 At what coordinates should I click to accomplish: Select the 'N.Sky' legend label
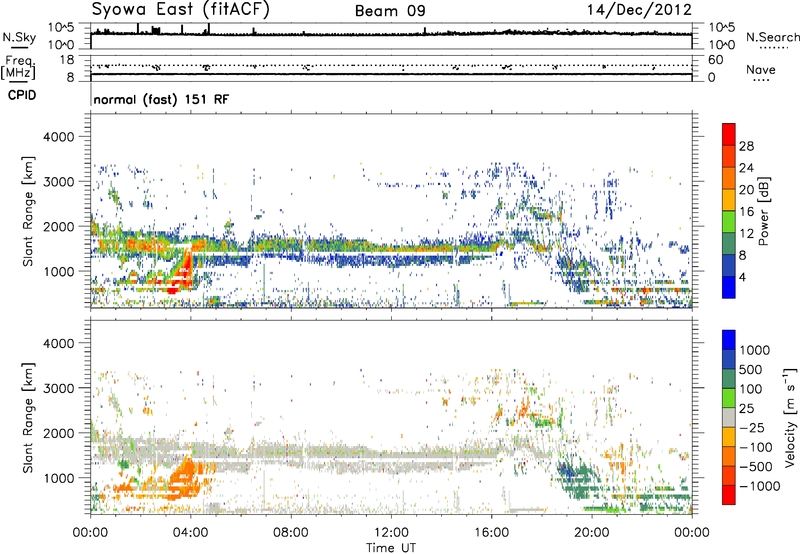[19, 37]
